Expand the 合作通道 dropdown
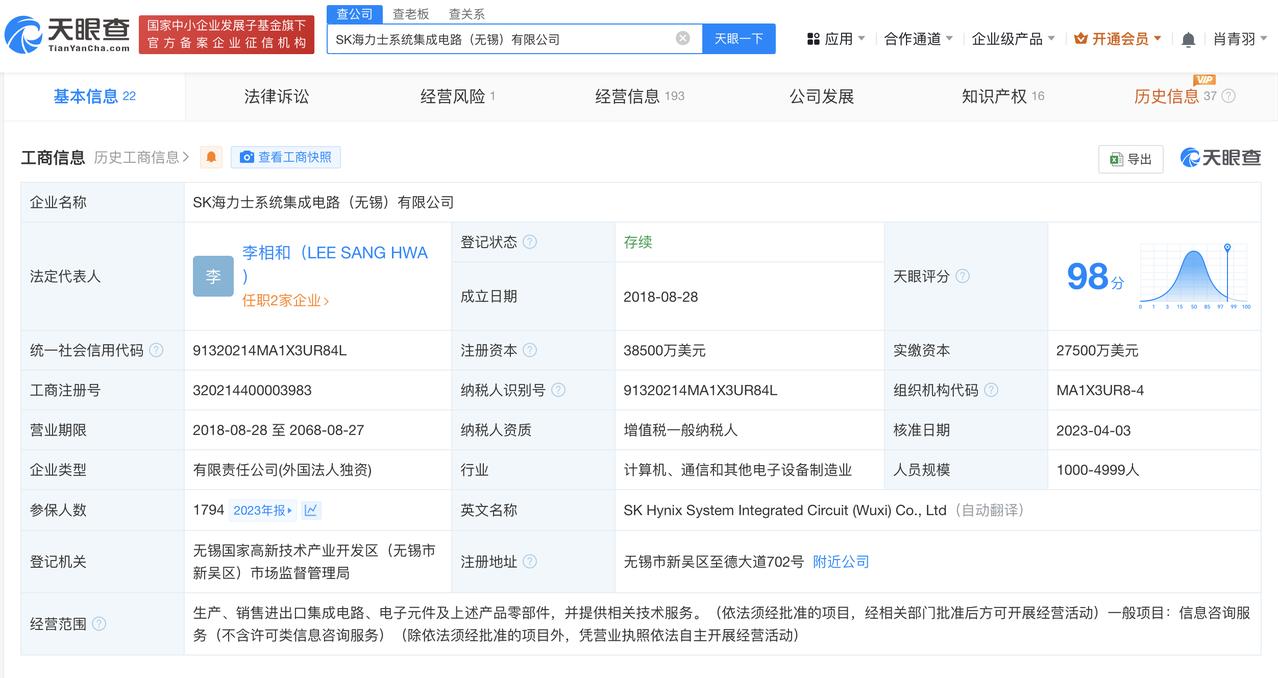1278x678 pixels. [x=919, y=39]
